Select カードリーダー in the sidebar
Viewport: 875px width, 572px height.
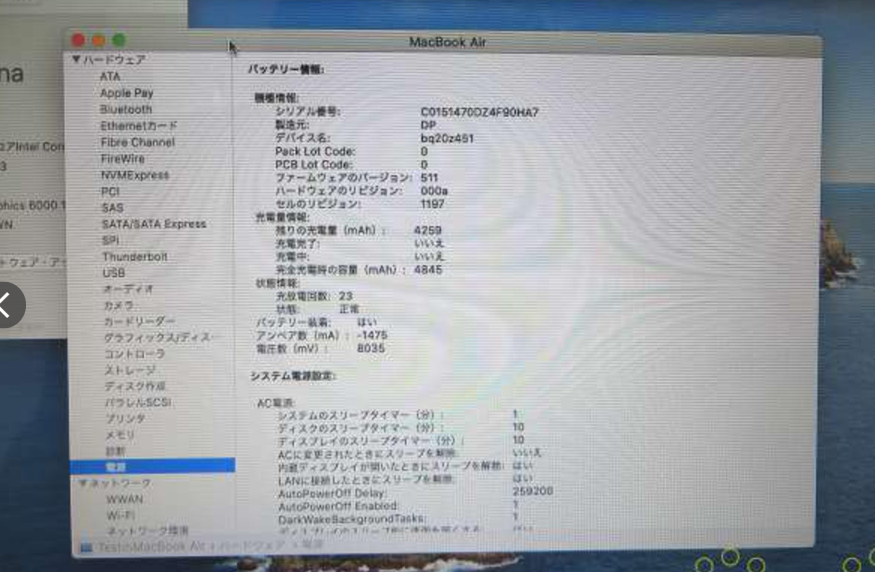[x=140, y=321]
